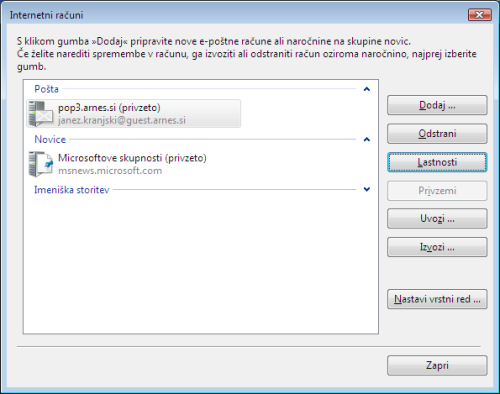This screenshot has height=394, width=500.
Task: Click the Novice group header label
Action: click(x=50, y=139)
